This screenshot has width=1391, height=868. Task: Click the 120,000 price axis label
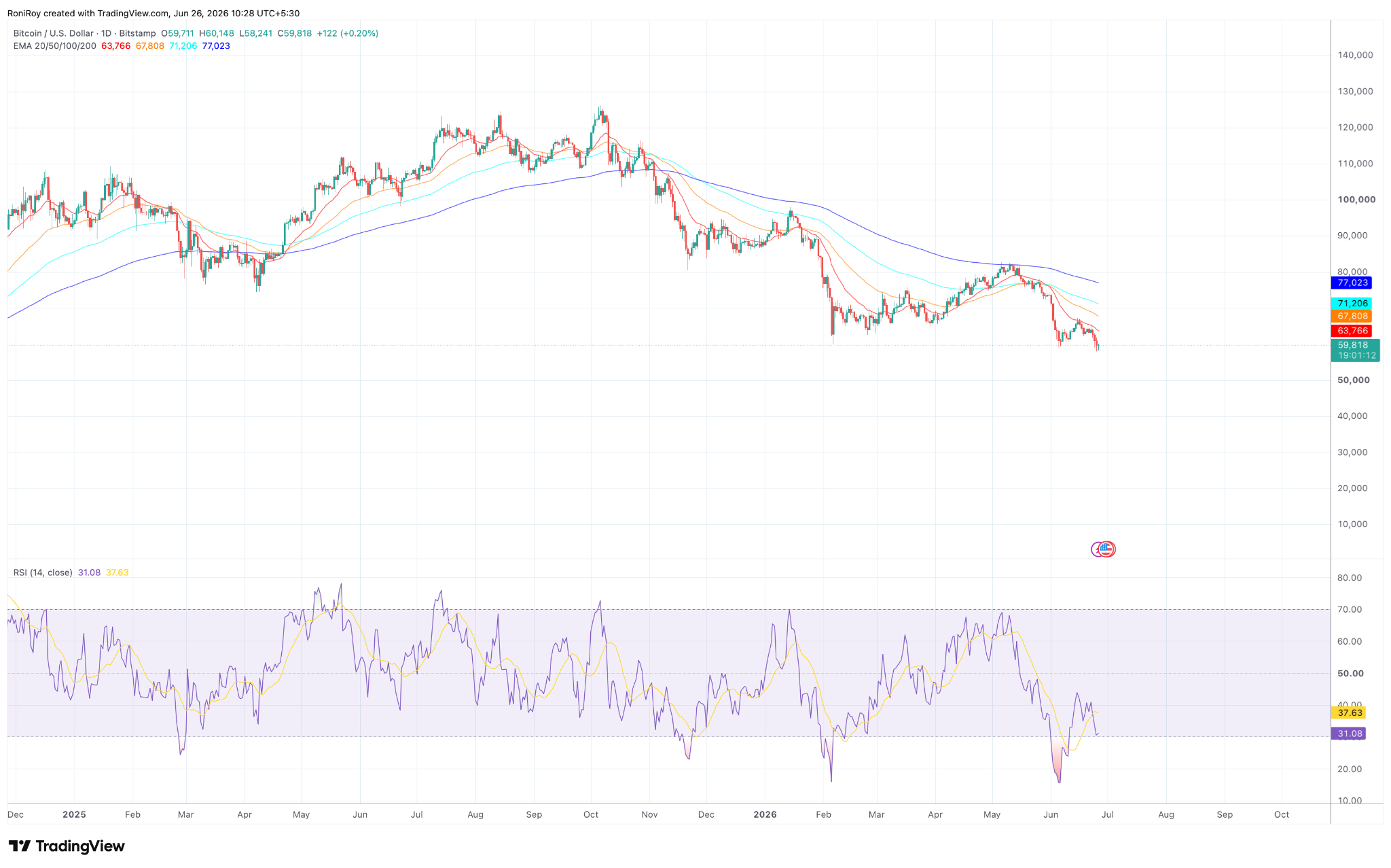pyautogui.click(x=1355, y=127)
